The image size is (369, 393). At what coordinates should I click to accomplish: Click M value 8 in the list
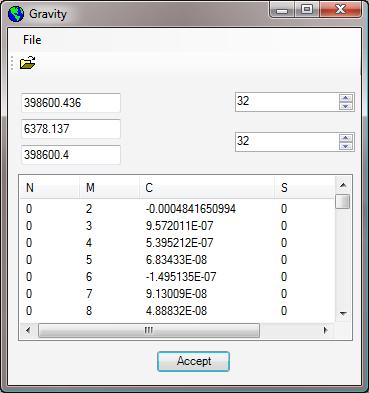click(x=89, y=311)
